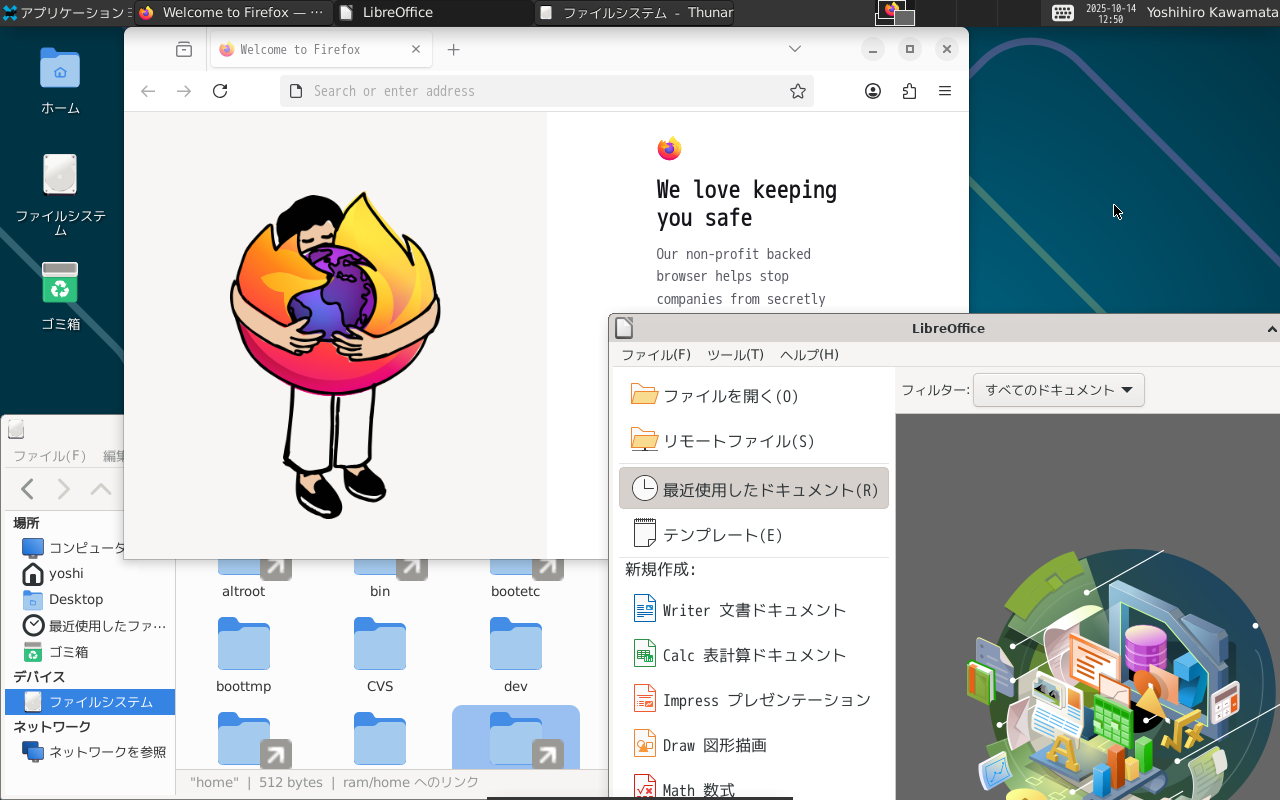Viewport: 1280px width, 800px height.
Task: Open the Firefox hamburger menu
Action: click(x=944, y=90)
